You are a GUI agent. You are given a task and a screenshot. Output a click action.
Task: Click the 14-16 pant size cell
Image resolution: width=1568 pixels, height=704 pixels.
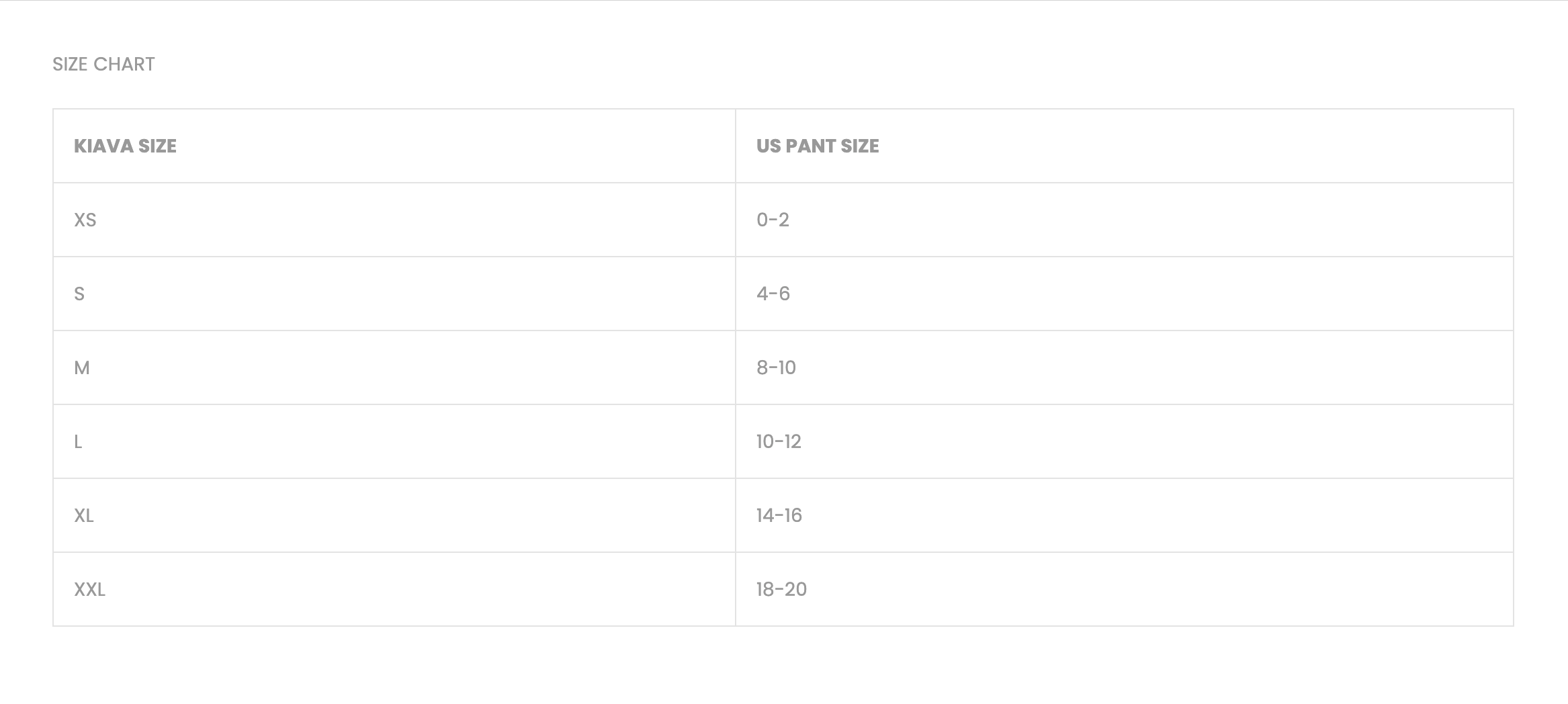(779, 516)
